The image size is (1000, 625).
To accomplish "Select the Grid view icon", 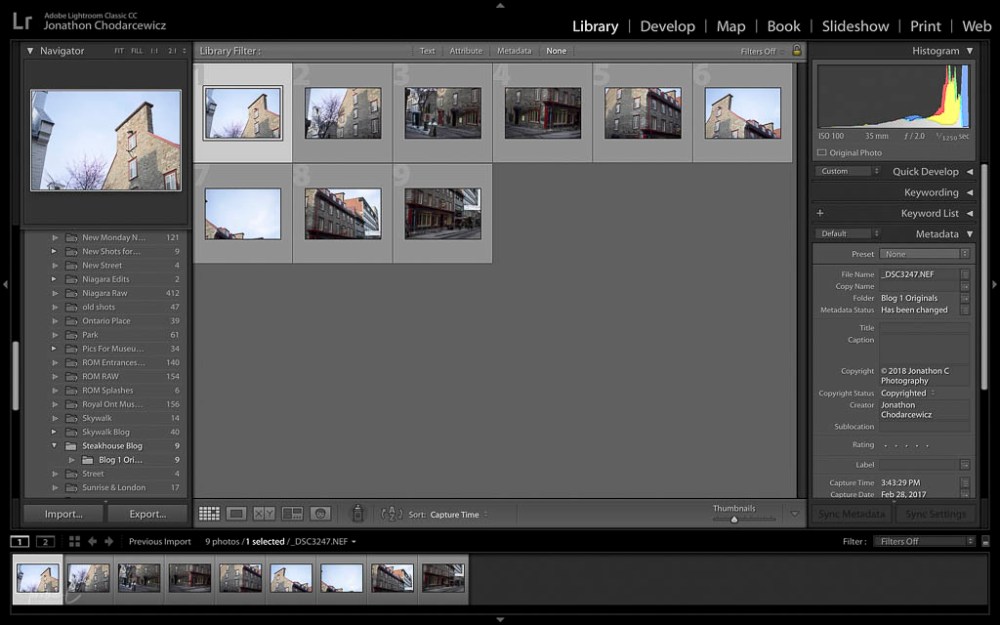I will [208, 513].
